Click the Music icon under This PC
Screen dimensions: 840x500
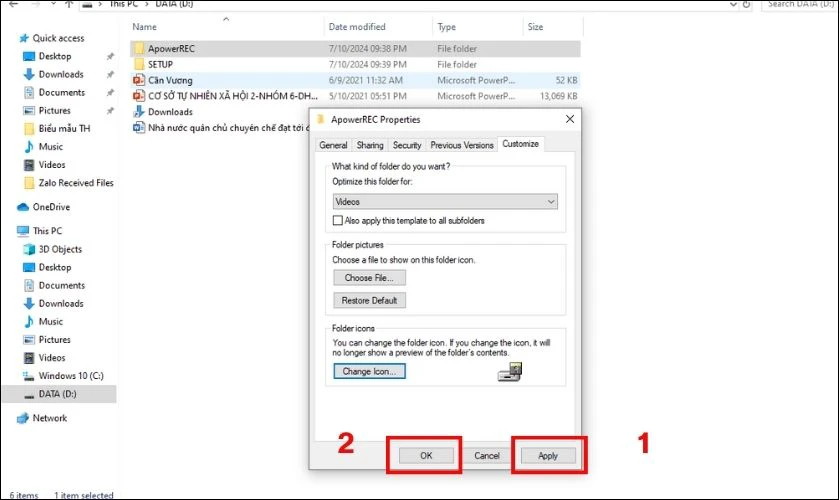(x=29, y=322)
